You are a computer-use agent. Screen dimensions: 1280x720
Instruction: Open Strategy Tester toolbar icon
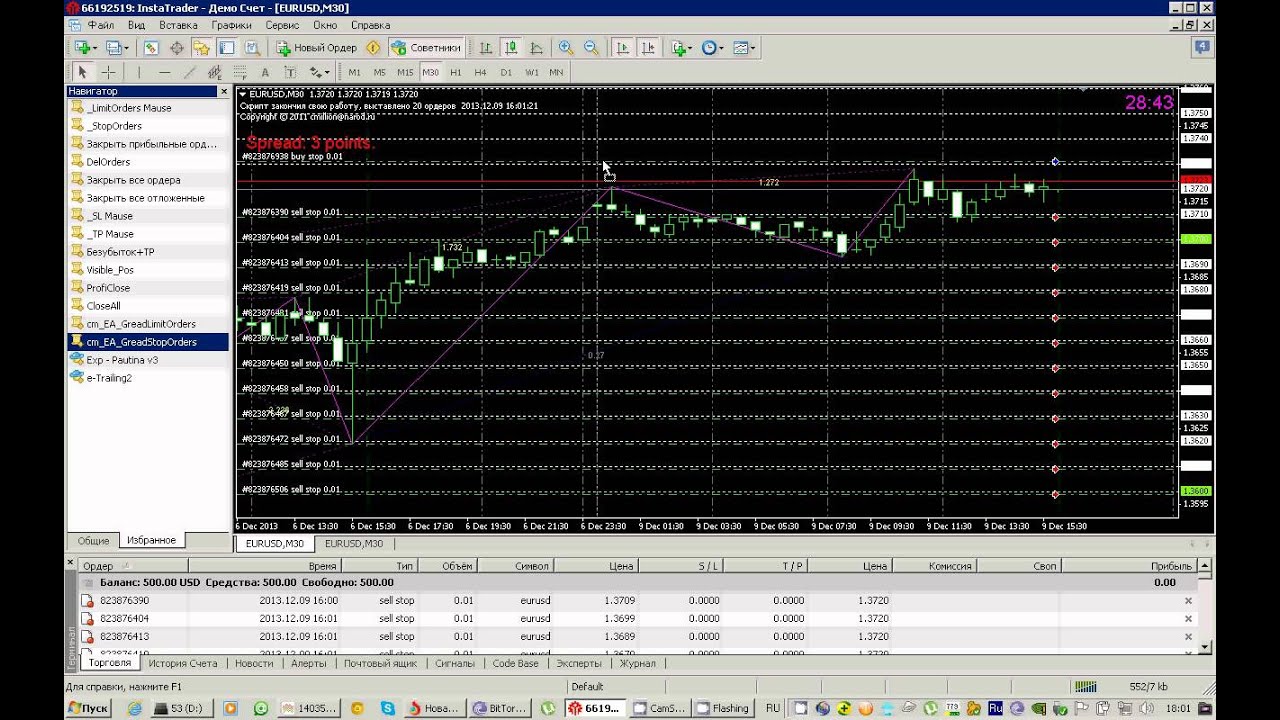click(x=252, y=47)
